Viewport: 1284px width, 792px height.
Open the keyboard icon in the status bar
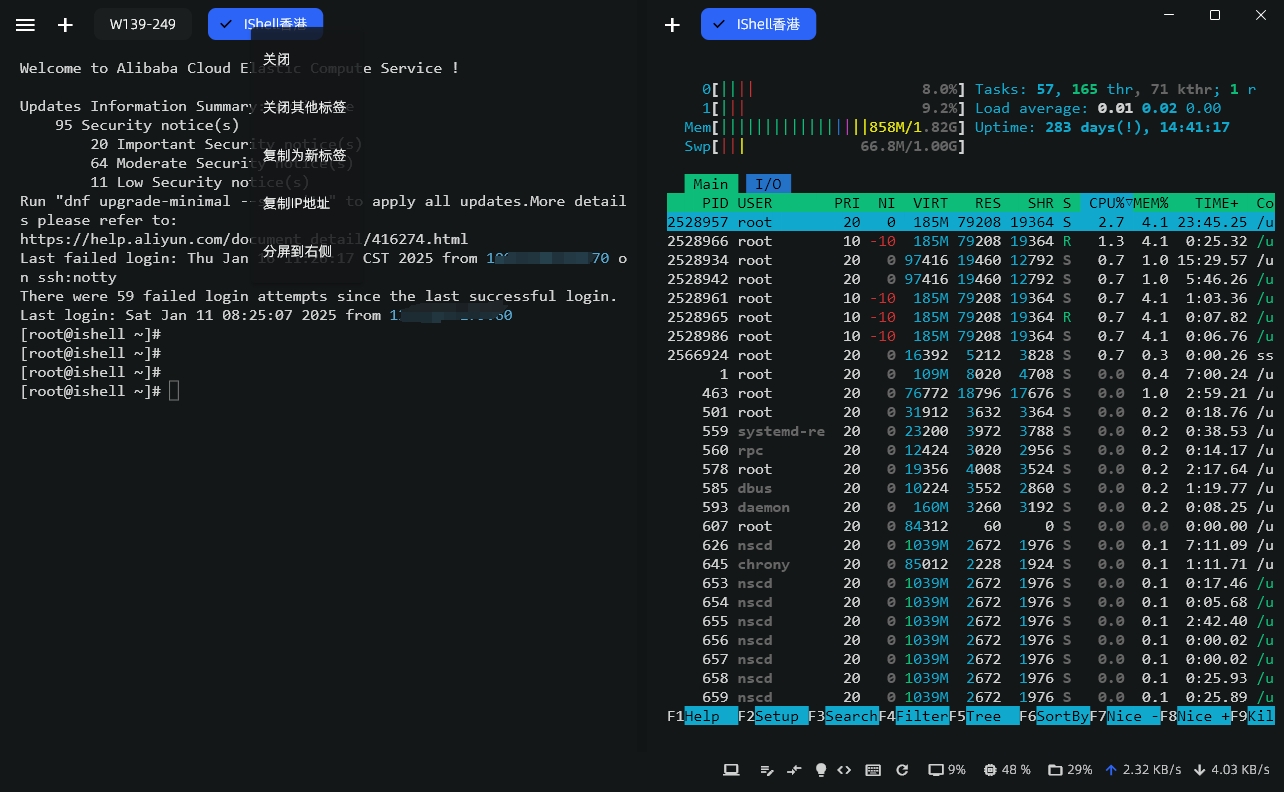tap(873, 770)
